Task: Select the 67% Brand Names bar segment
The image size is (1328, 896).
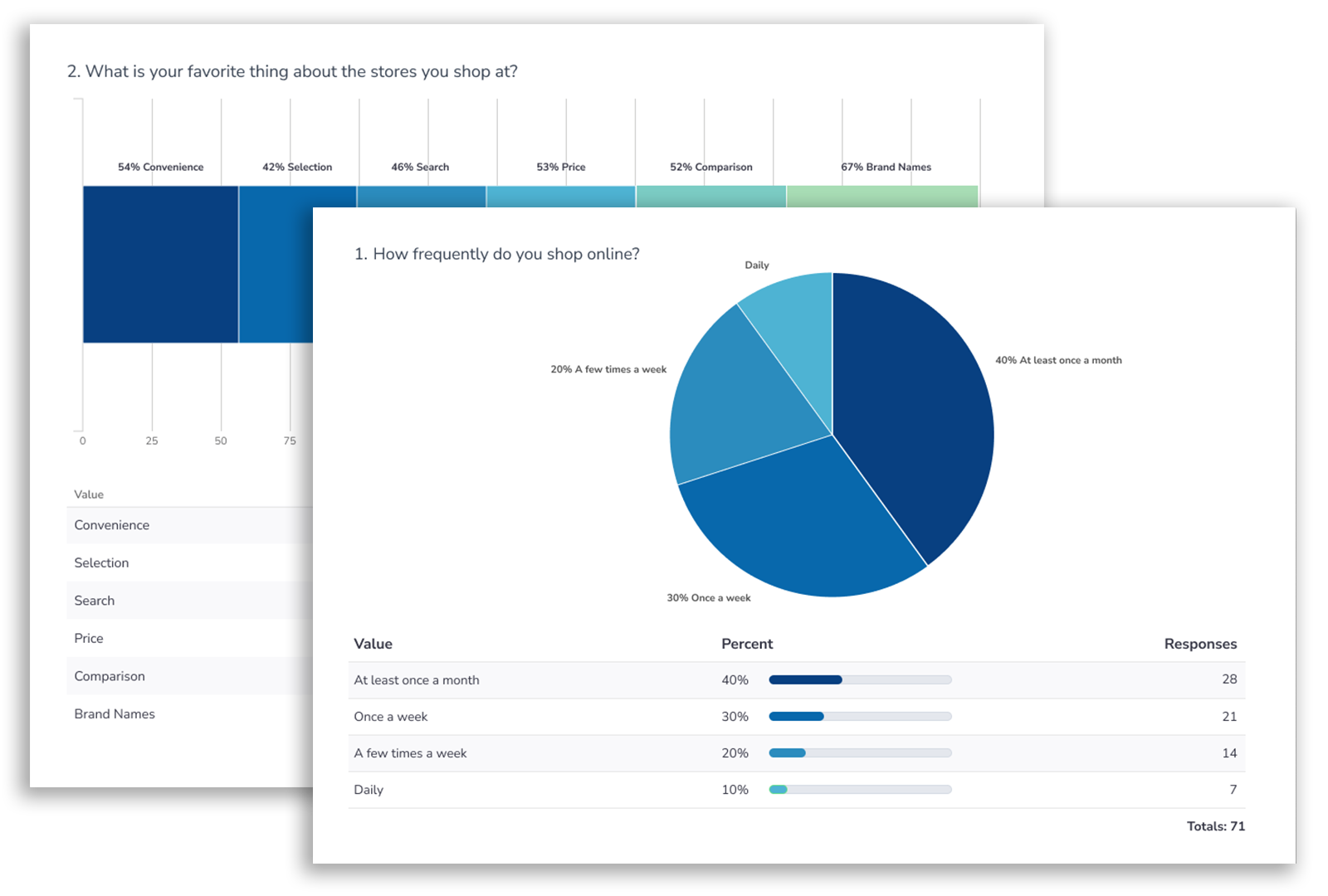Action: click(x=882, y=195)
